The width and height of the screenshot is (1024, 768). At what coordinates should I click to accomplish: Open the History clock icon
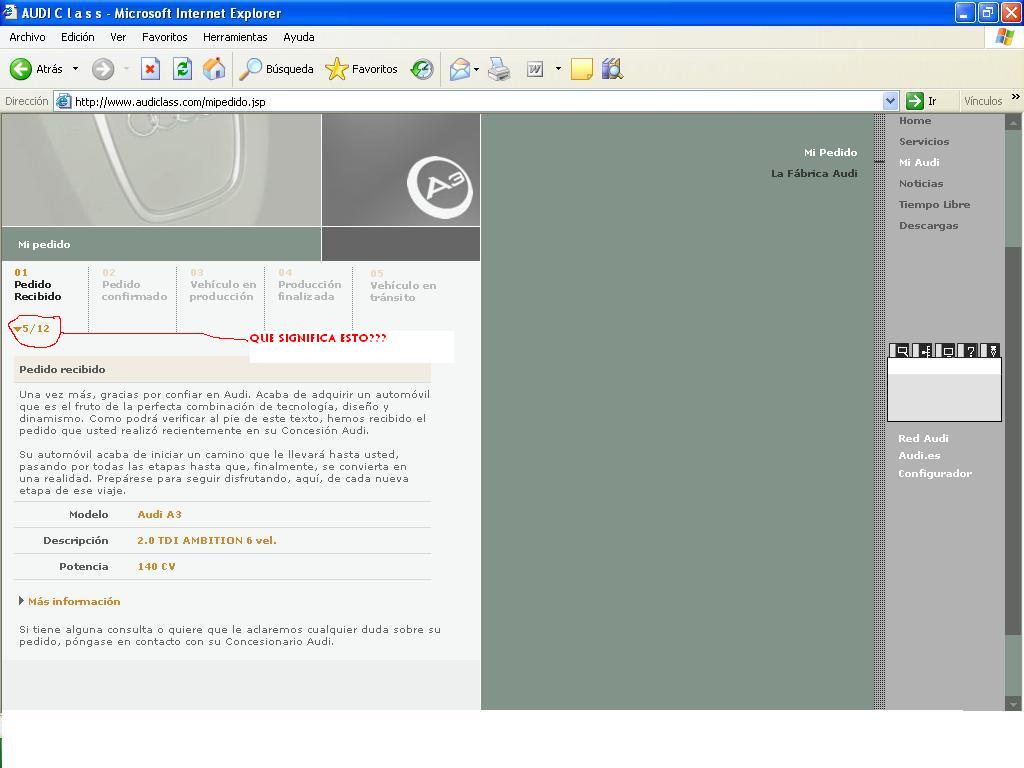pyautogui.click(x=422, y=69)
